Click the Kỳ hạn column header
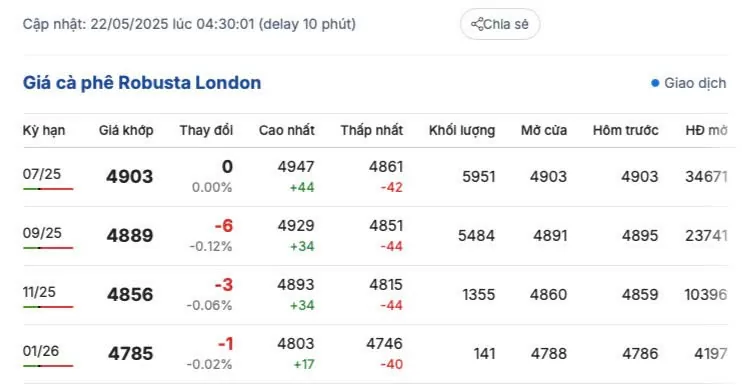This screenshot has height=385, width=742. tap(44, 131)
